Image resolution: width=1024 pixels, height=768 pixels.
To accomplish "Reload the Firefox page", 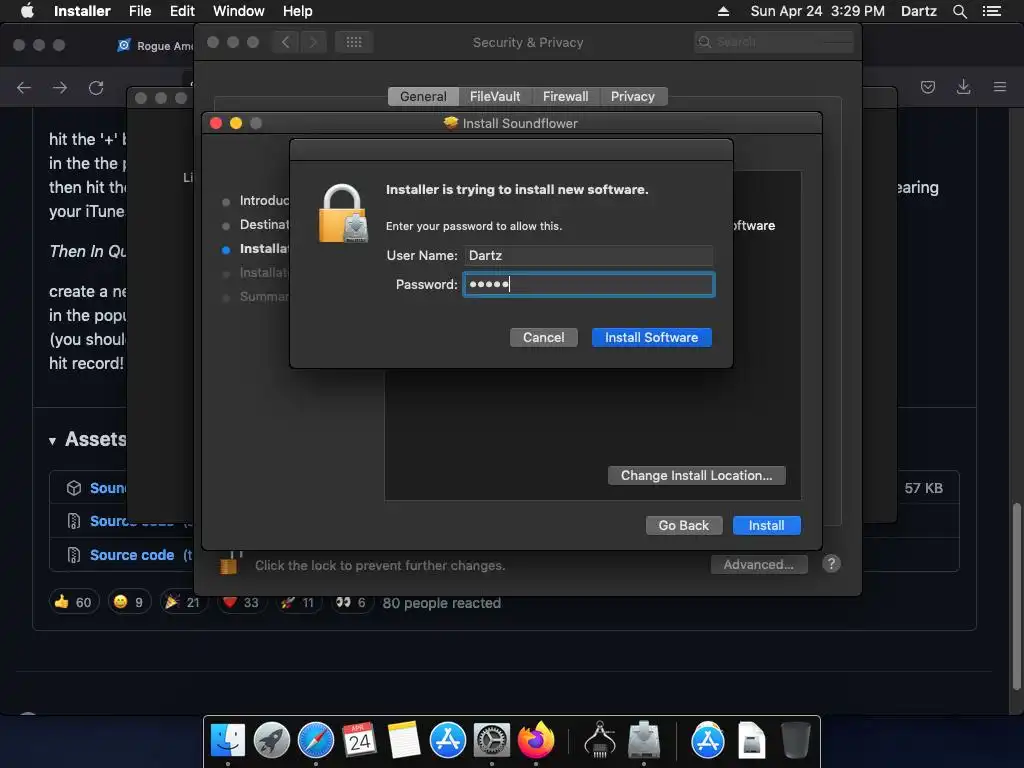I will pos(96,88).
